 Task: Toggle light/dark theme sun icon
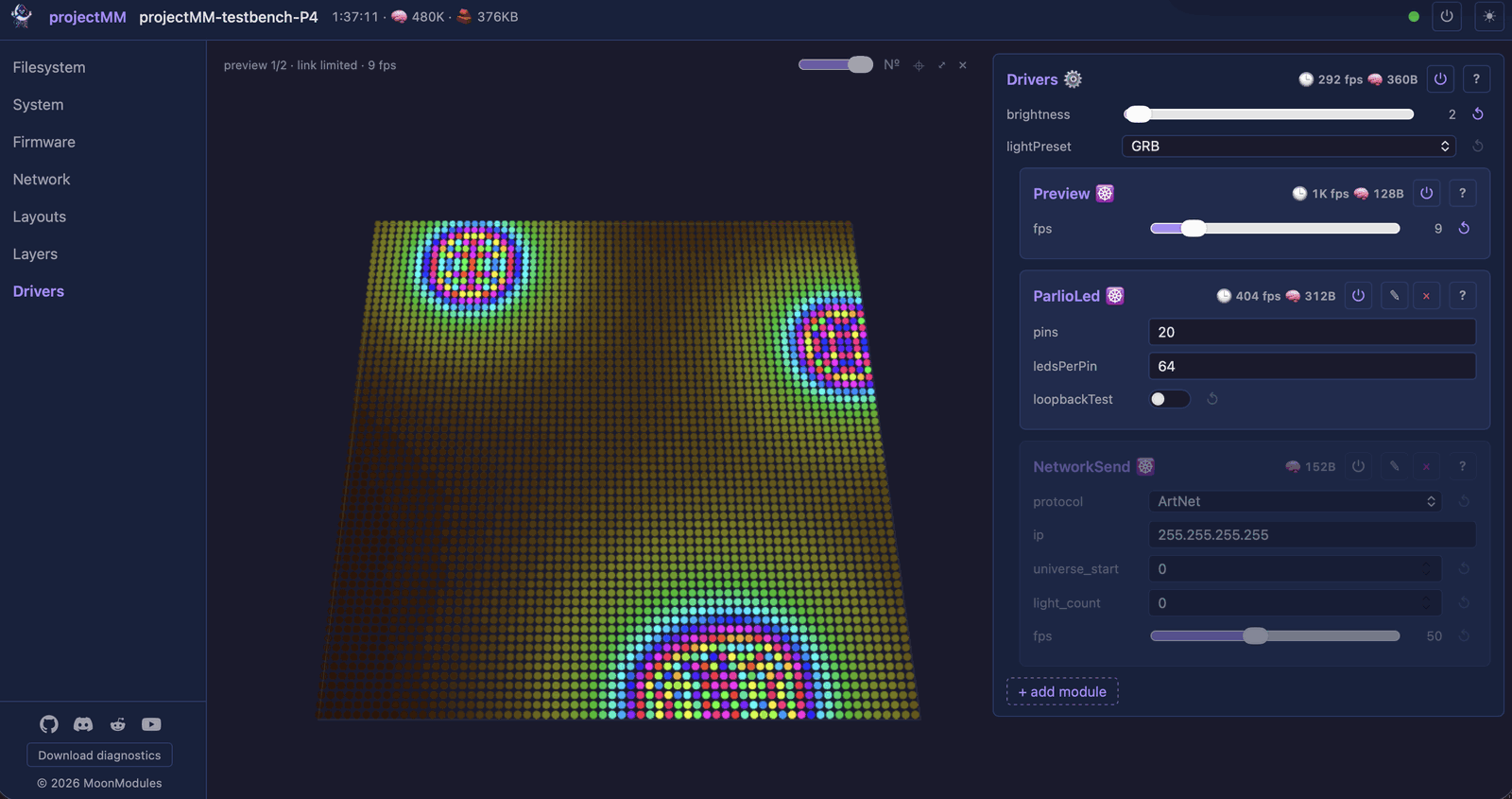point(1489,16)
